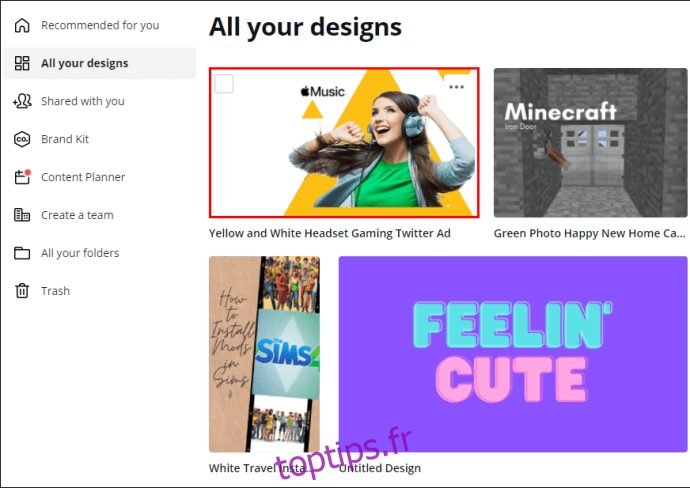Open Recommended for you section
Screen dimensions: 690x488
100,26
